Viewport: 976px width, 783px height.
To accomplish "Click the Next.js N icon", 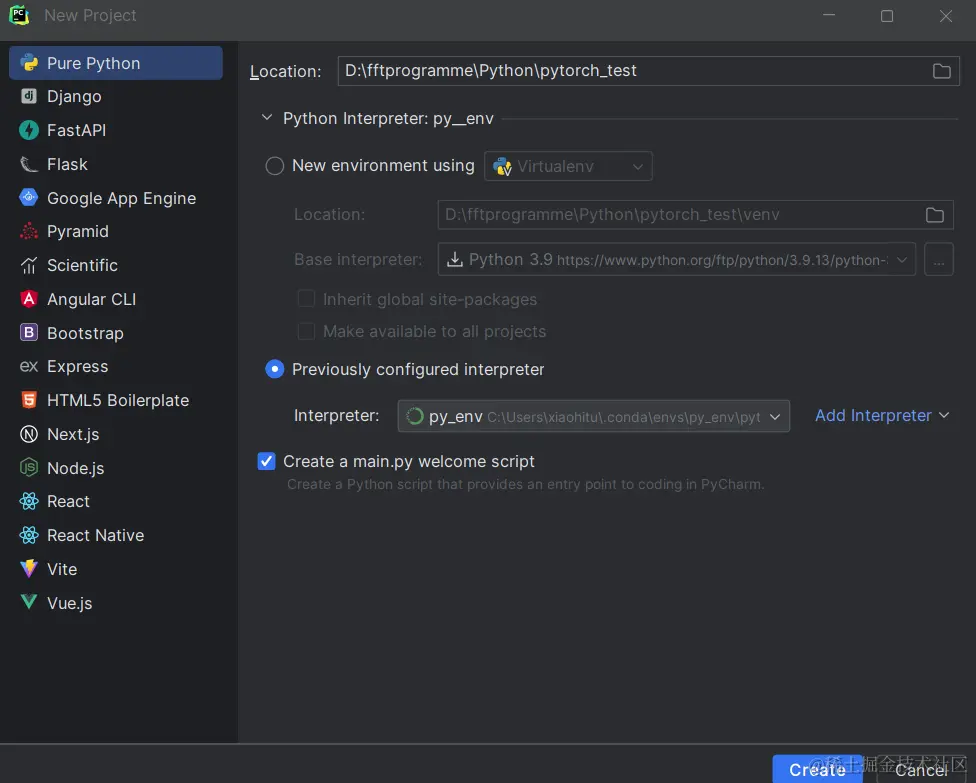I will click(29, 434).
